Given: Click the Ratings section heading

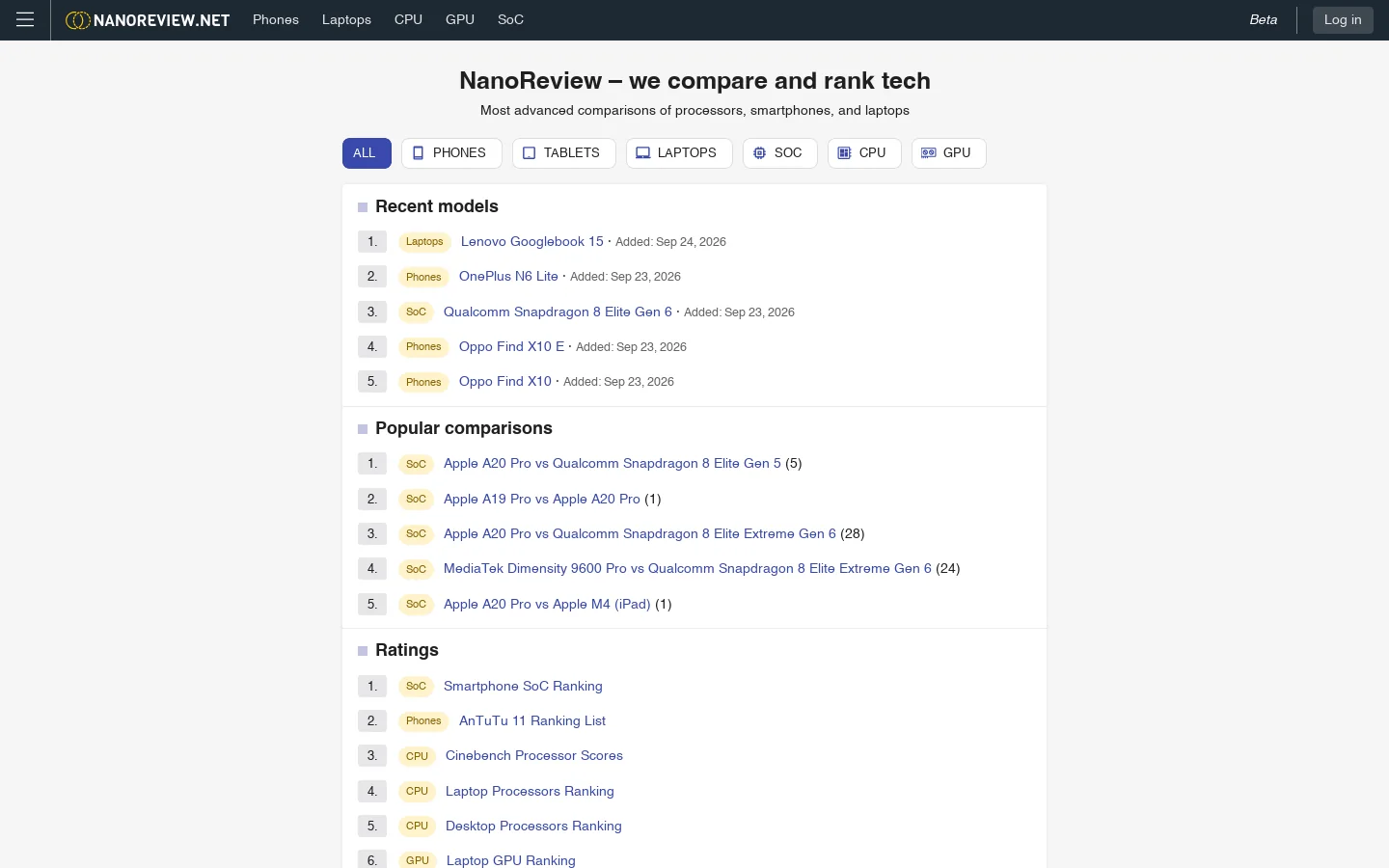Looking at the screenshot, I should point(407,650).
